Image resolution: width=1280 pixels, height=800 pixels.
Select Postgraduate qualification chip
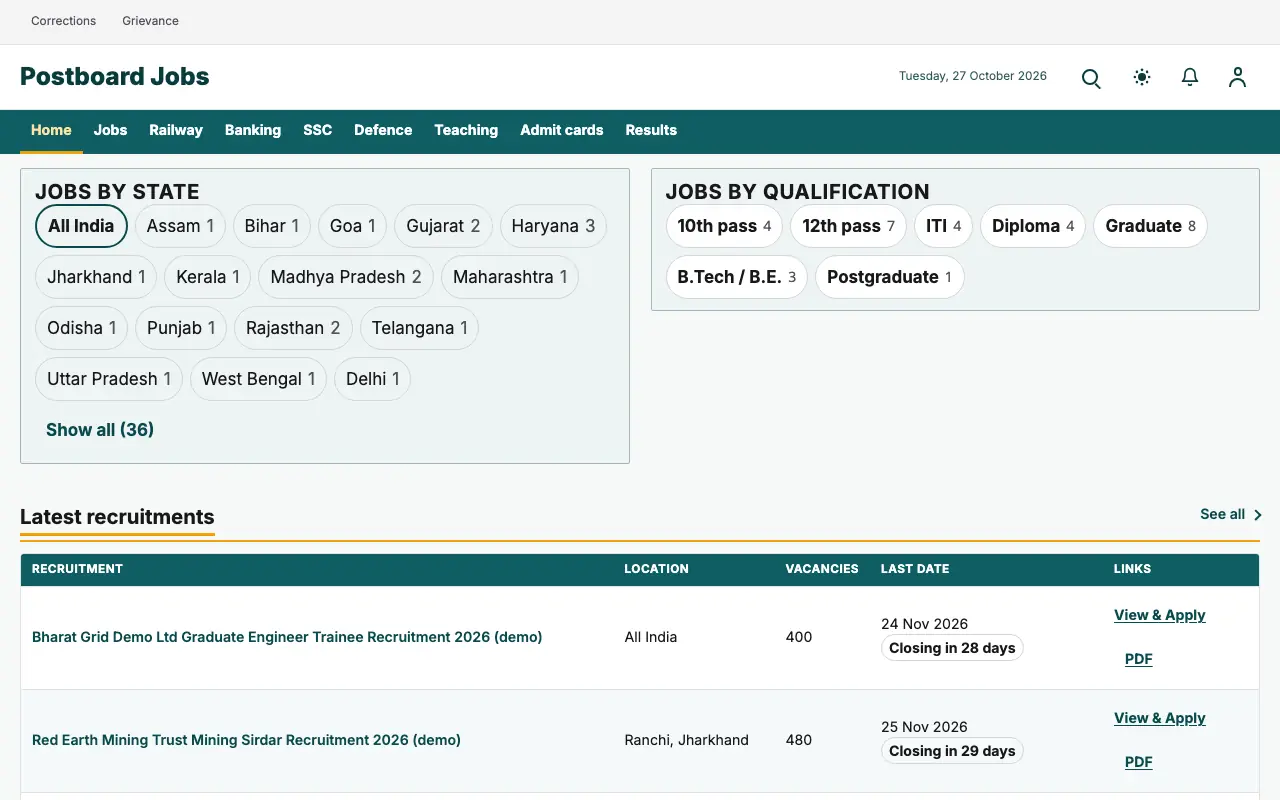[889, 277]
